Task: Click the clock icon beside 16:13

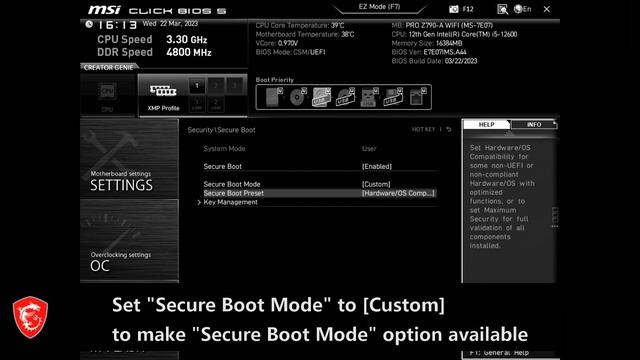Action: (89, 24)
